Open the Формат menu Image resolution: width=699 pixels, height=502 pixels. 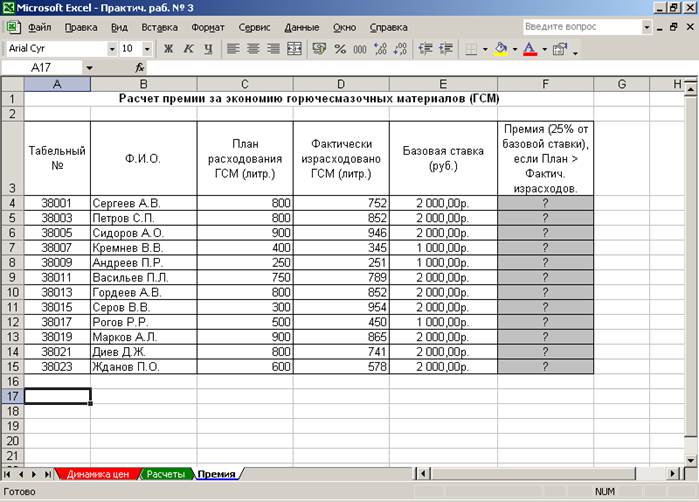(207, 27)
